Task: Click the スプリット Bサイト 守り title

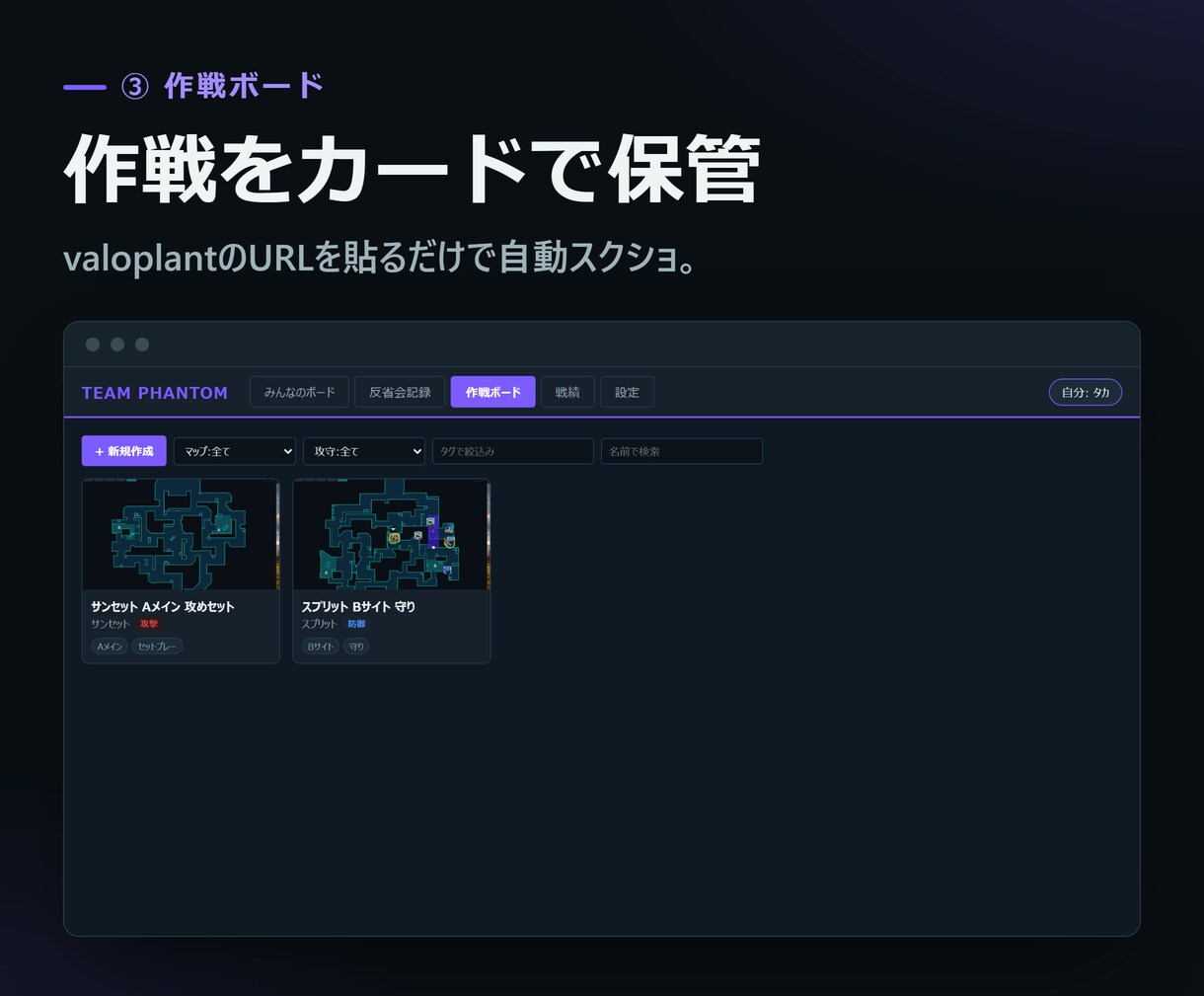Action: click(x=358, y=607)
